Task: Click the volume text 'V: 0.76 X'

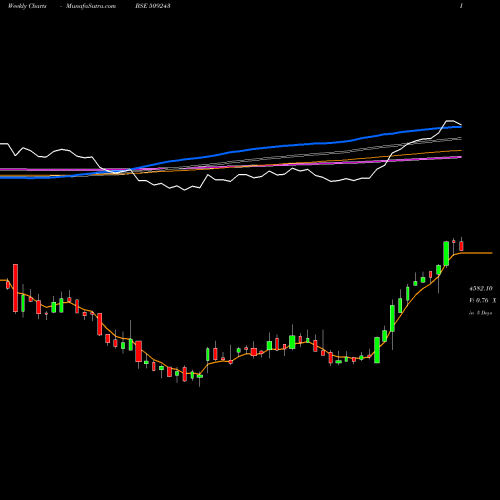Action: tap(482, 300)
